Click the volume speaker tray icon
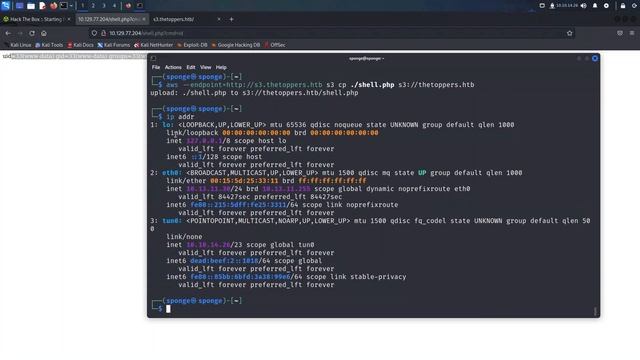Viewport: 640px width, 360px height. pyautogui.click(x=584, y=6)
